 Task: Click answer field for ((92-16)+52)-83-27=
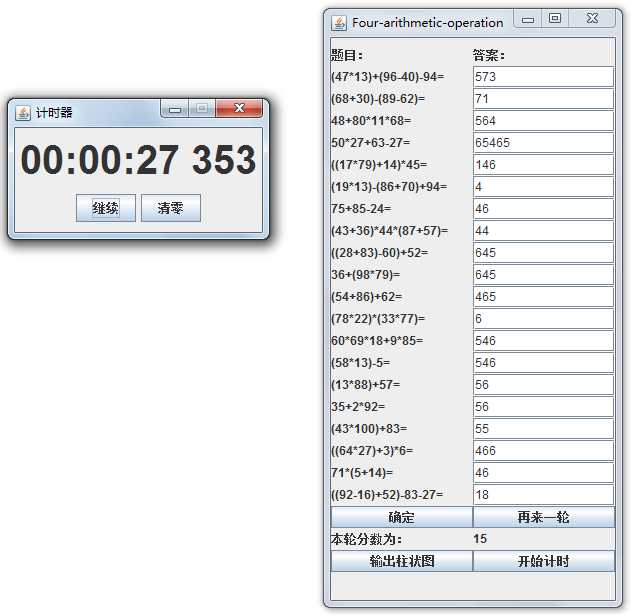pos(543,495)
